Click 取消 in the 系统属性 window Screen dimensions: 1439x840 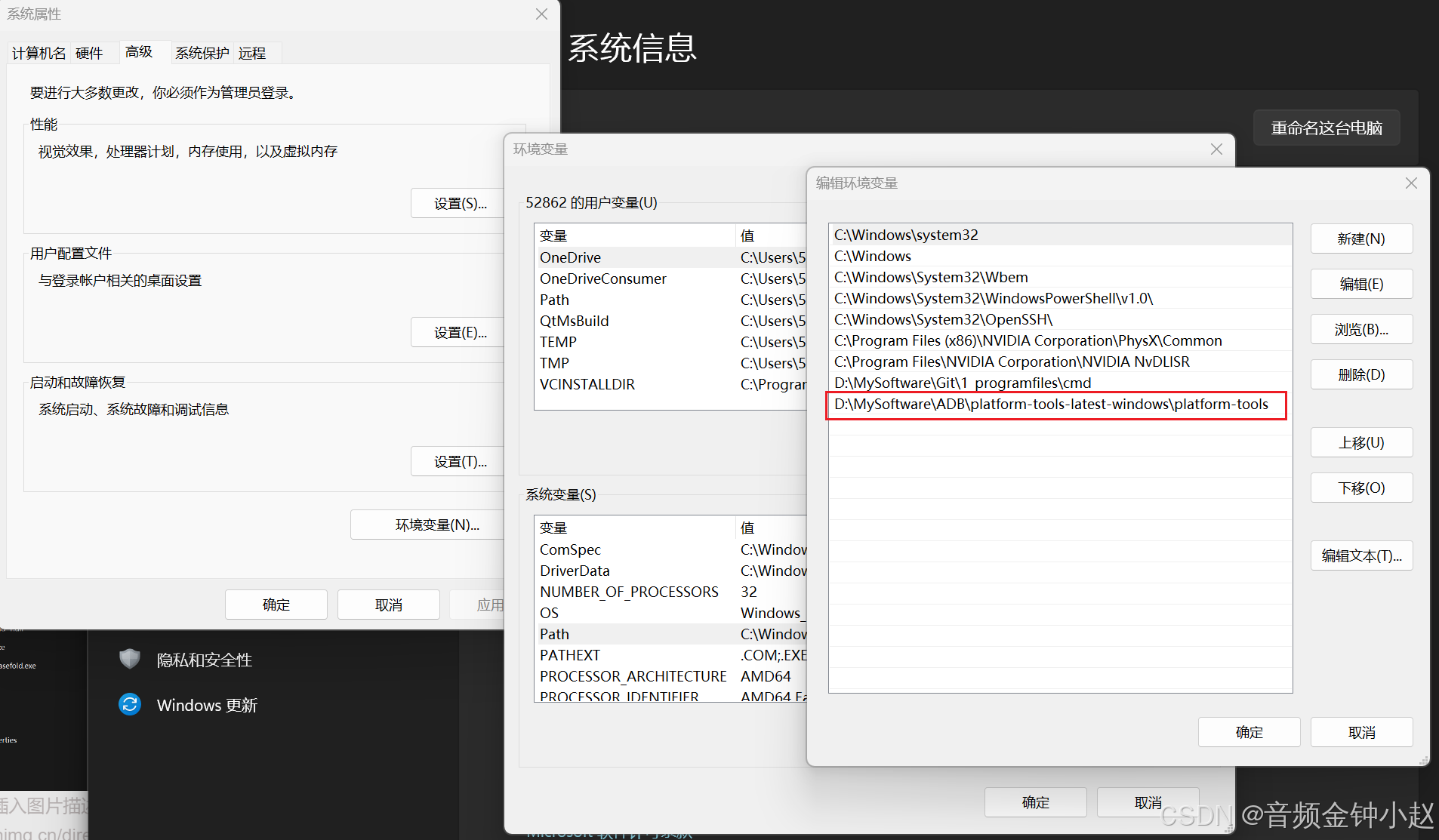click(x=388, y=605)
